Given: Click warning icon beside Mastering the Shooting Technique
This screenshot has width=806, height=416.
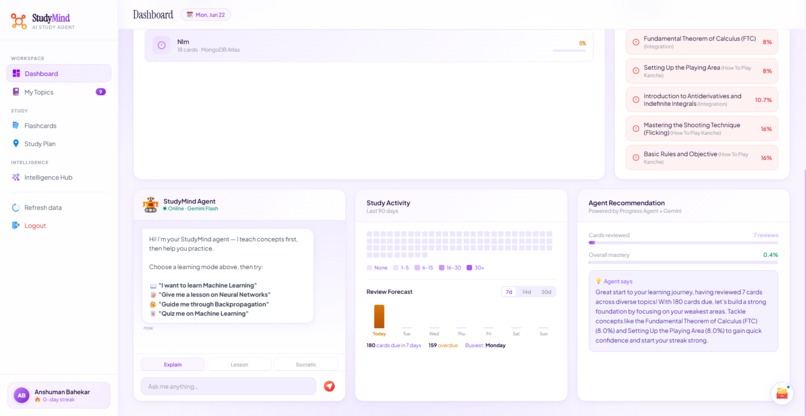Looking at the screenshot, I should pyautogui.click(x=635, y=129).
